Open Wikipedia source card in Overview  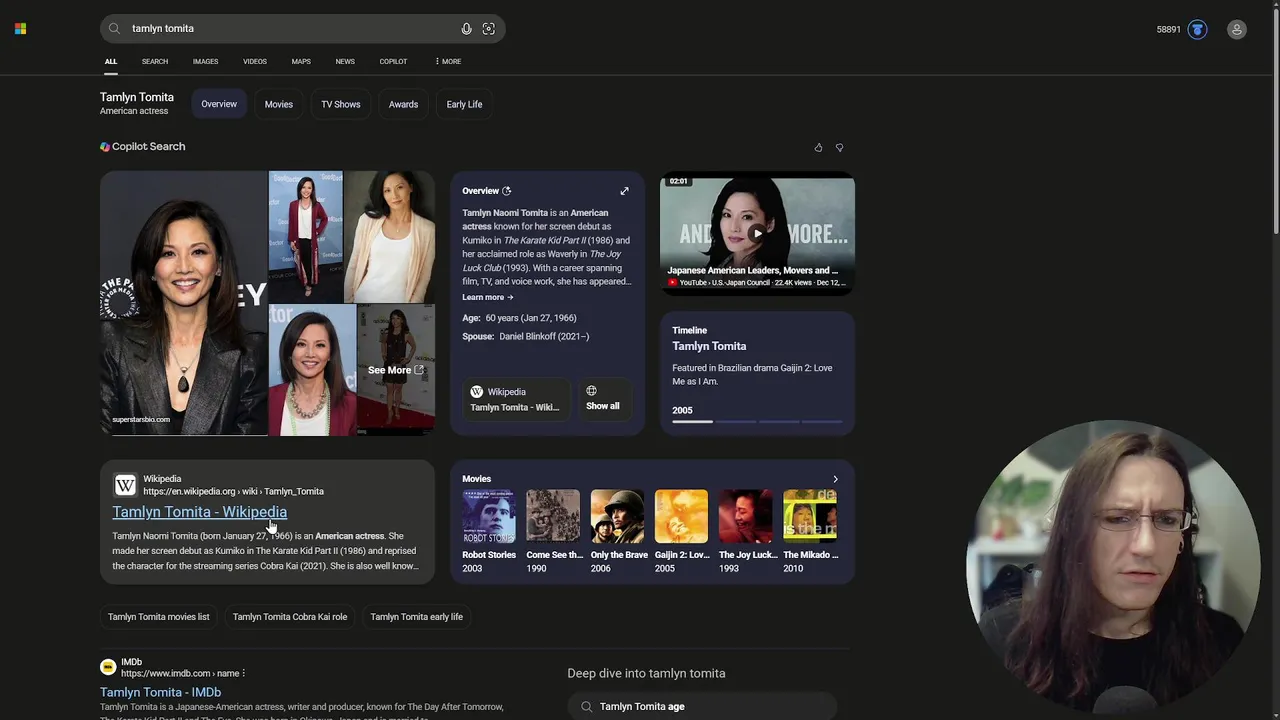(x=515, y=399)
